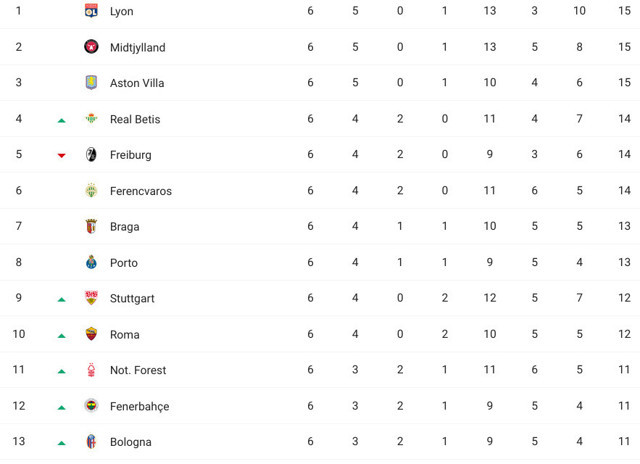Click the Porto team badge

tap(91, 263)
